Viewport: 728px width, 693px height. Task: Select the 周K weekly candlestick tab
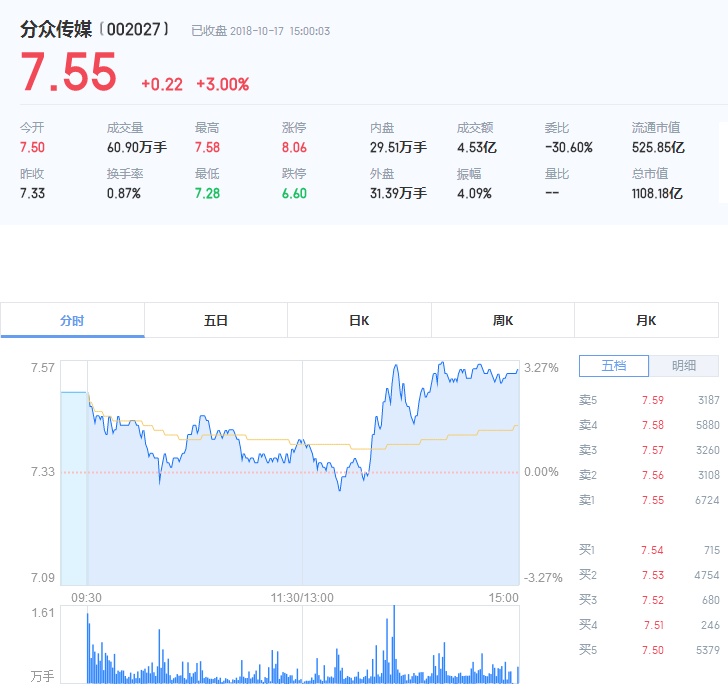(x=503, y=320)
